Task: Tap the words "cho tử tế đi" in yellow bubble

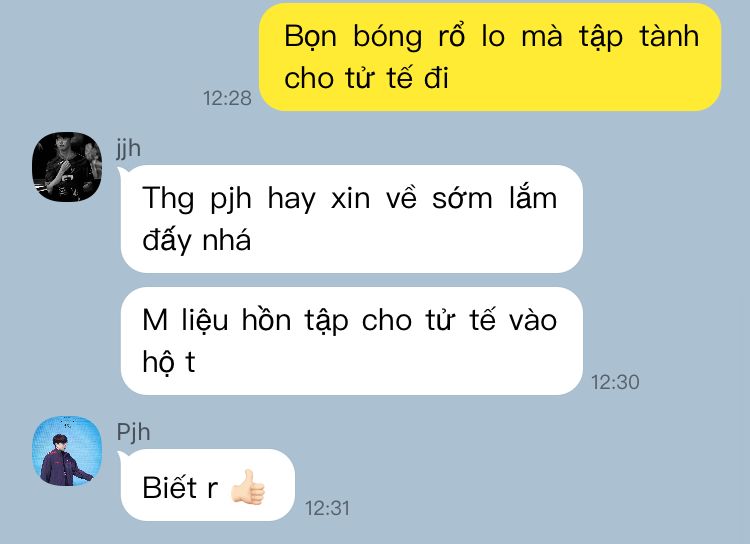Action: click(x=366, y=78)
